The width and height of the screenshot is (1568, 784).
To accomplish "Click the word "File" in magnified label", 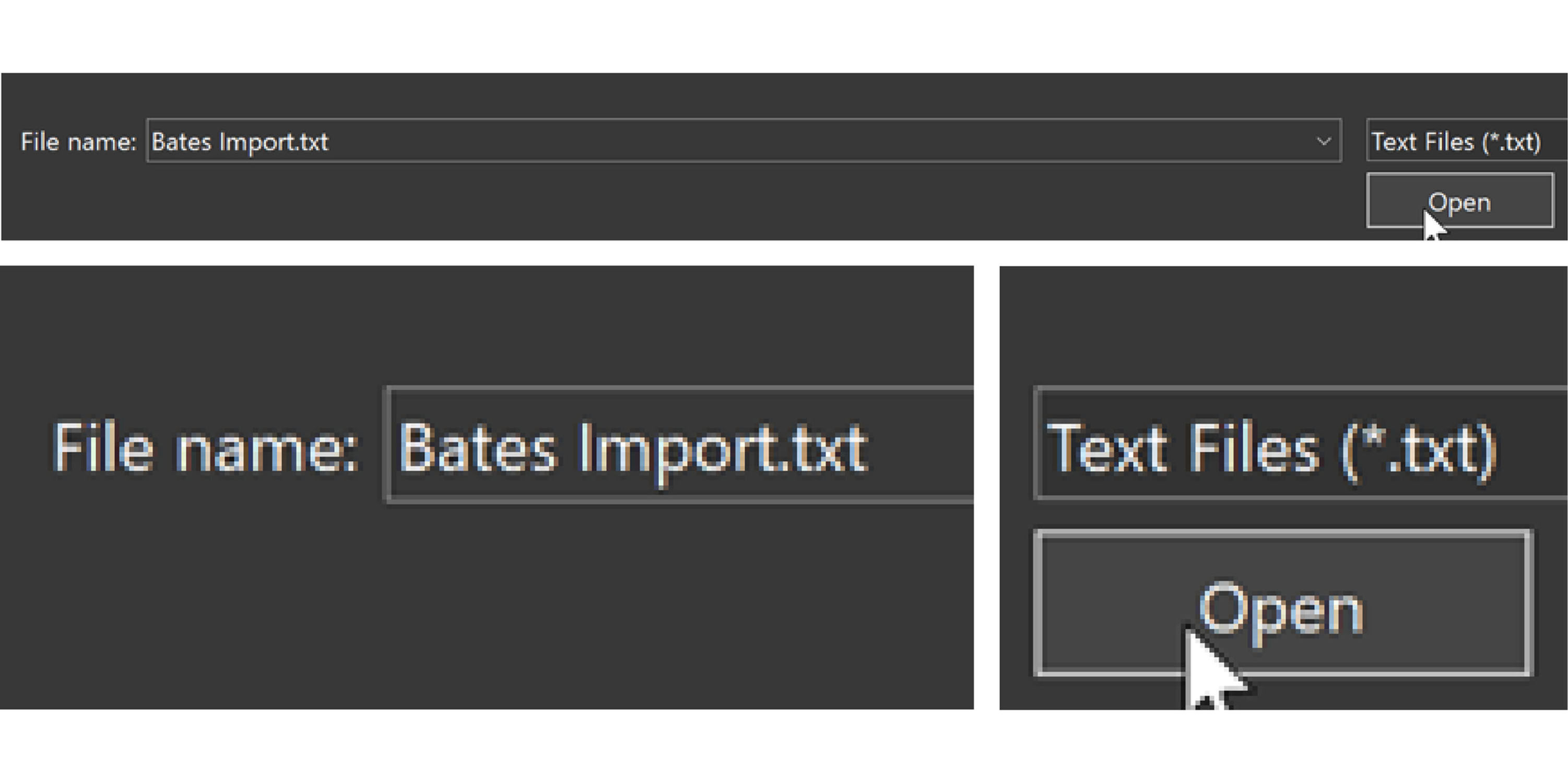I will point(102,448).
